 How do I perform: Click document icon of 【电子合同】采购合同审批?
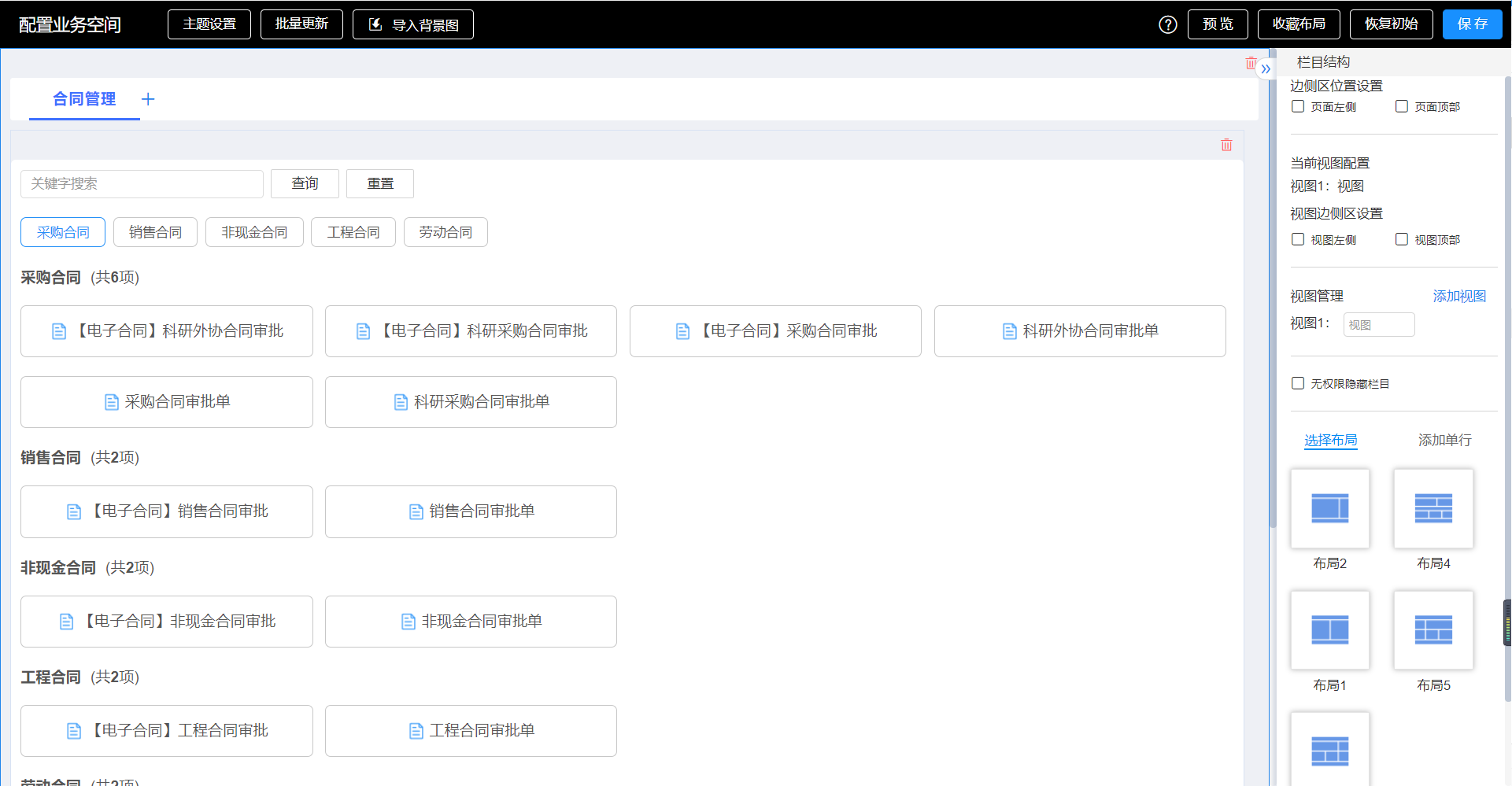pyautogui.click(x=682, y=331)
